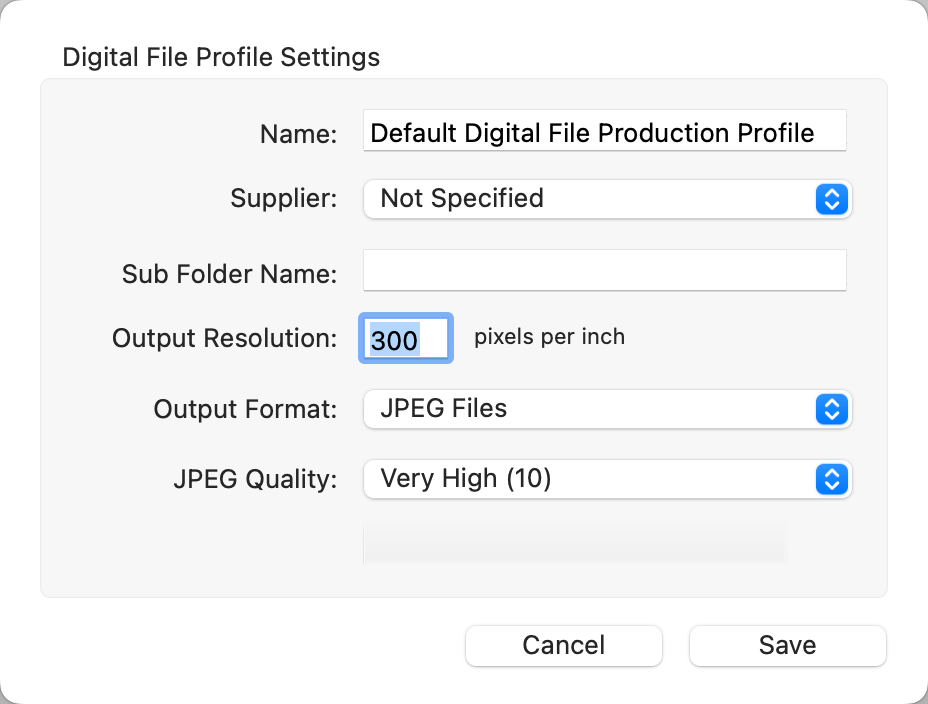Click the grey bar below JPEG Quality

click(574, 542)
